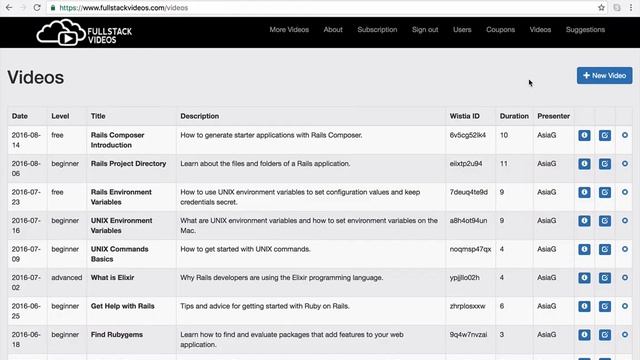Click circle icon in UNIX Commands Basics row
640x360 pixels.
click(x=625, y=249)
